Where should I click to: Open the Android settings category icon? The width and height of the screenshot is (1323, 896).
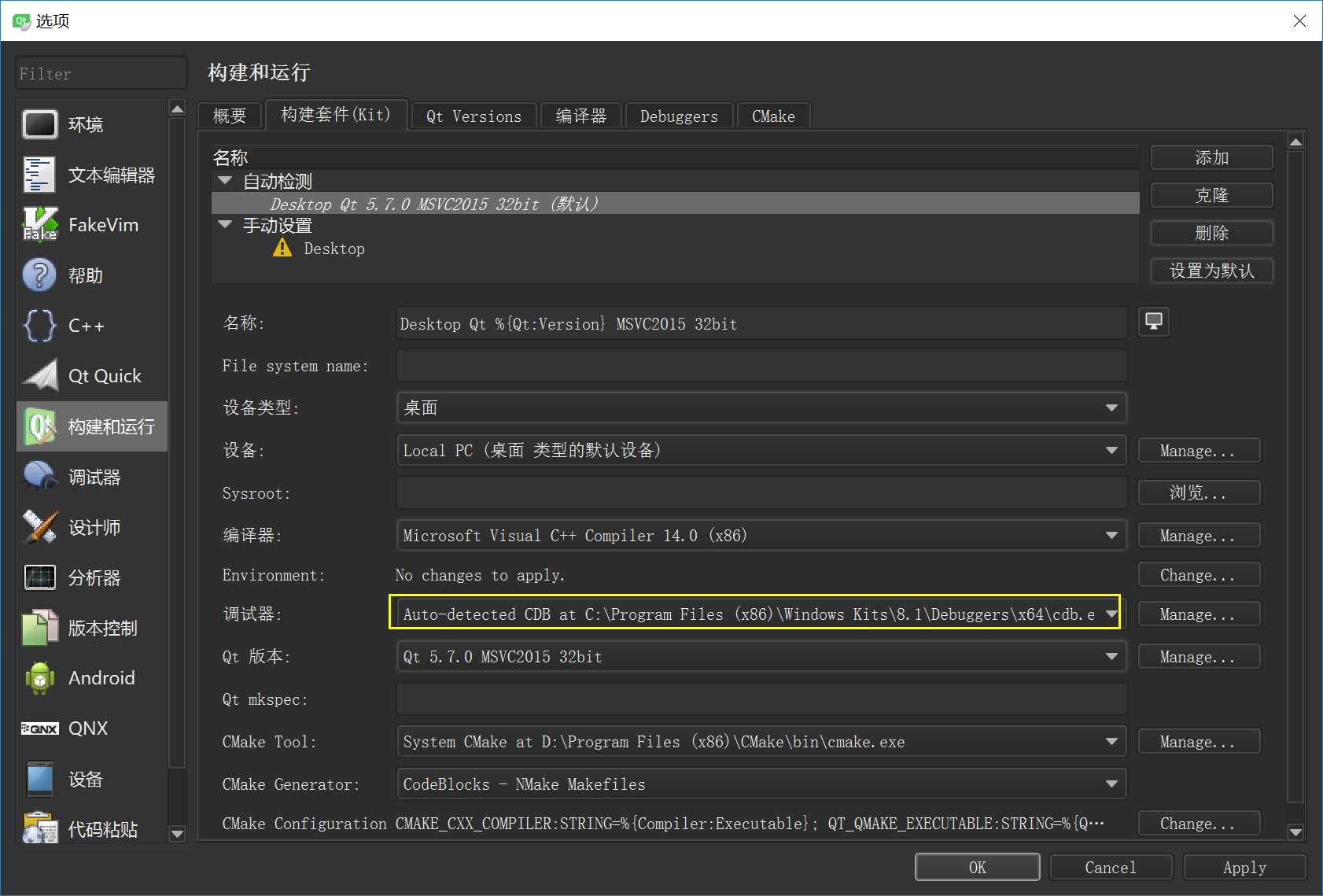pyautogui.click(x=39, y=678)
